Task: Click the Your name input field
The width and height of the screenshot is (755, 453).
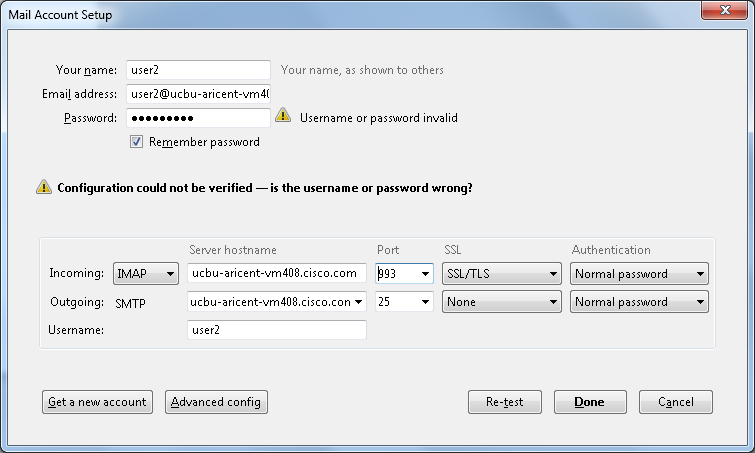Action: point(198,70)
